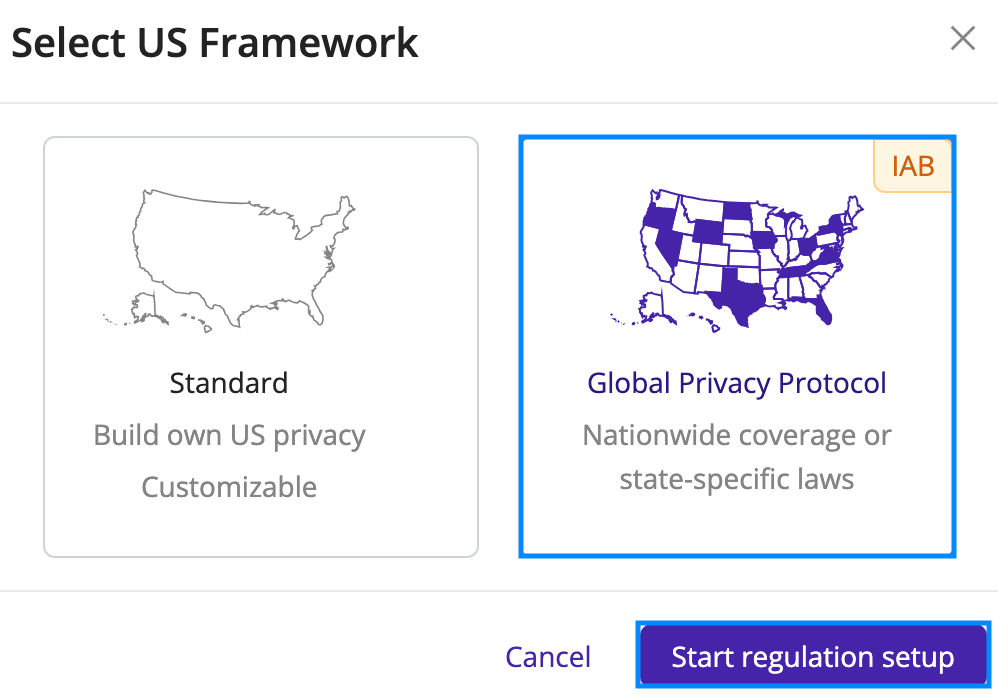The height and width of the screenshot is (698, 998).
Task: Start regulation setup
Action: pos(813,655)
